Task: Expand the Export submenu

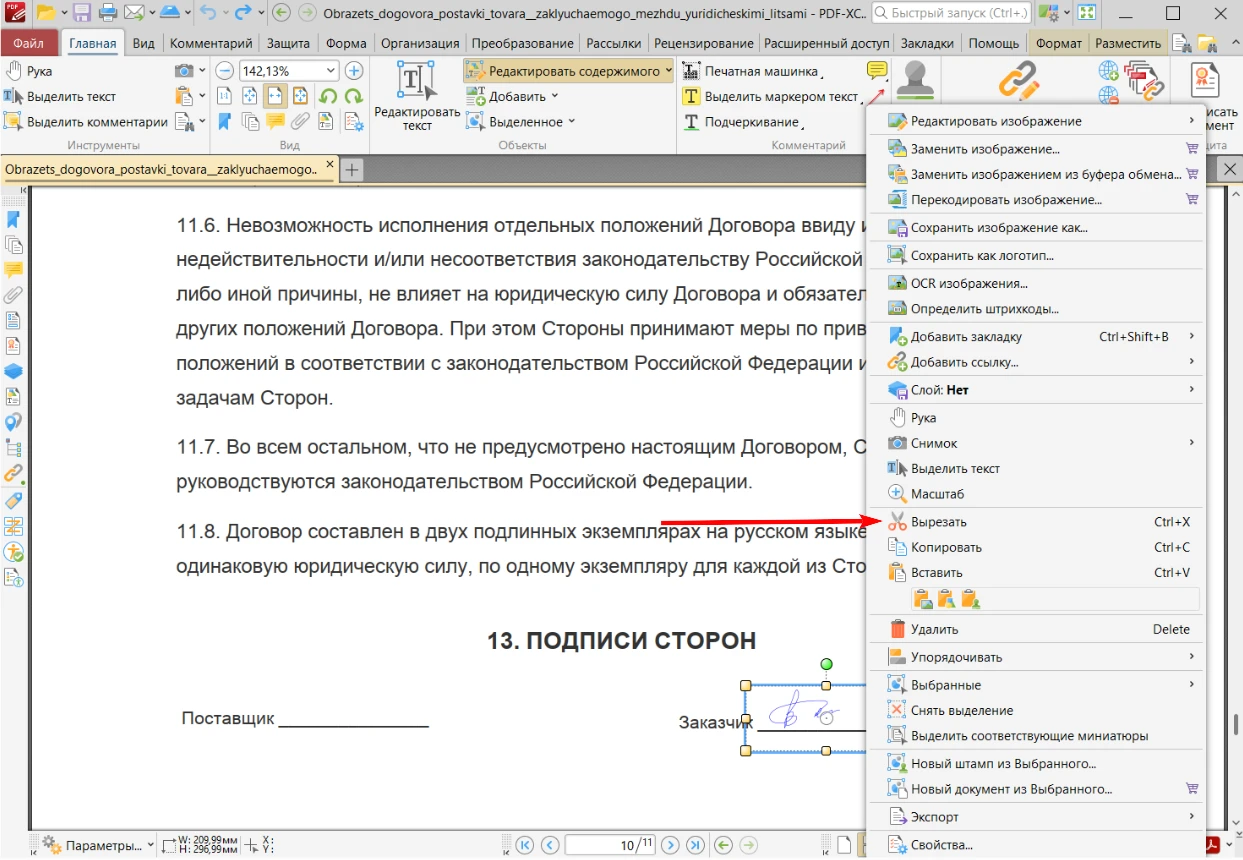Action: pyautogui.click(x=934, y=817)
